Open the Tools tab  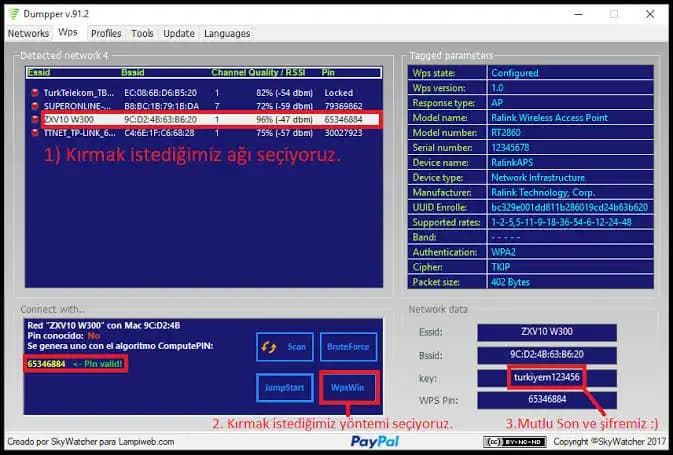point(143,33)
